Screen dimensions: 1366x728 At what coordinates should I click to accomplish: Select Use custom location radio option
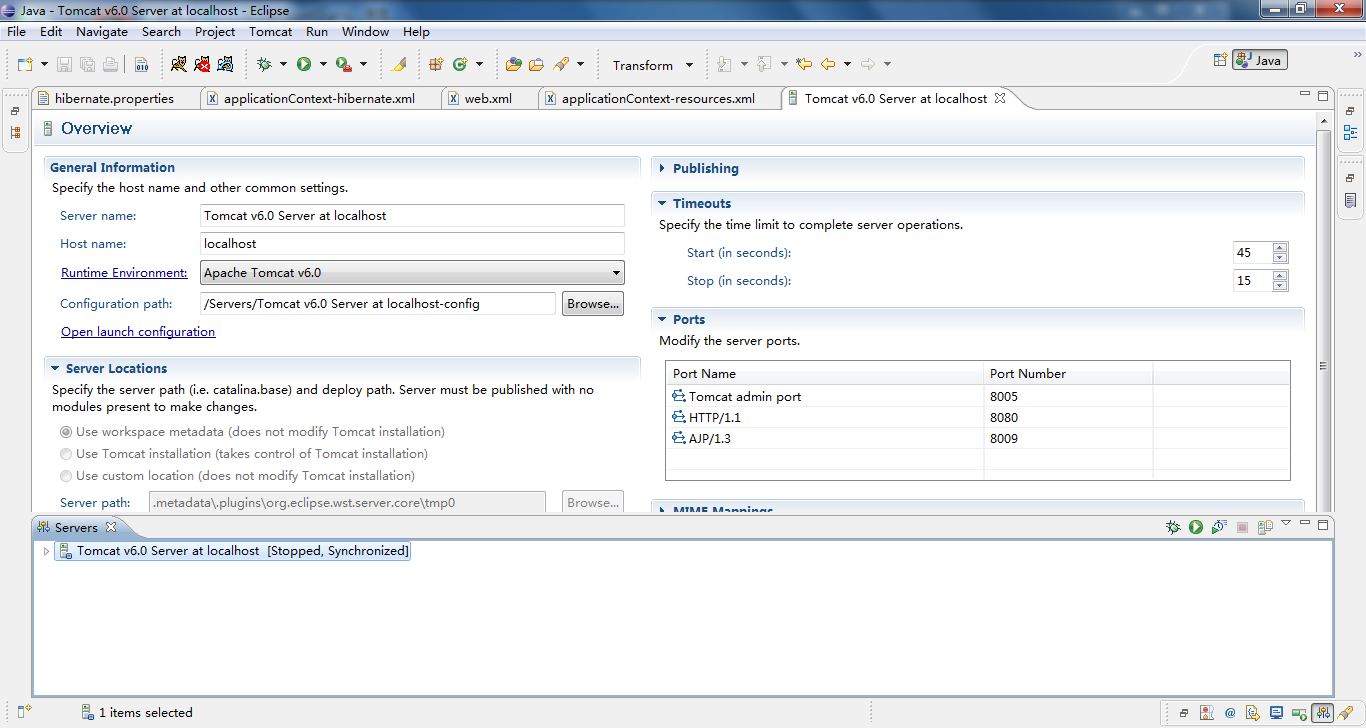pos(67,476)
